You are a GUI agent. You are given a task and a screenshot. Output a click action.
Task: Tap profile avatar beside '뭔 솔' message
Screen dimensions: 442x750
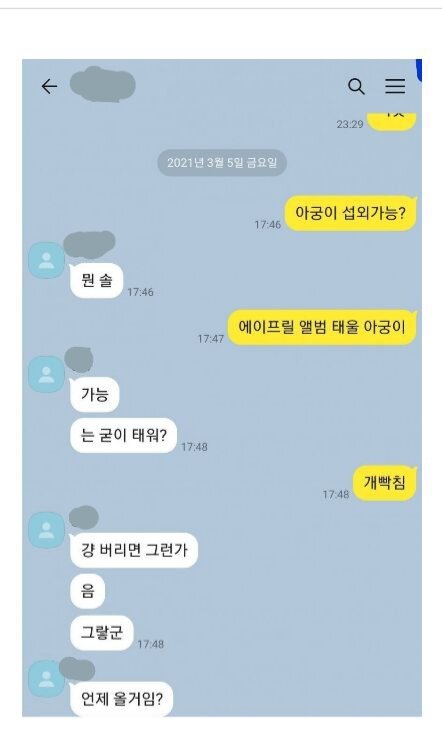coord(46,260)
